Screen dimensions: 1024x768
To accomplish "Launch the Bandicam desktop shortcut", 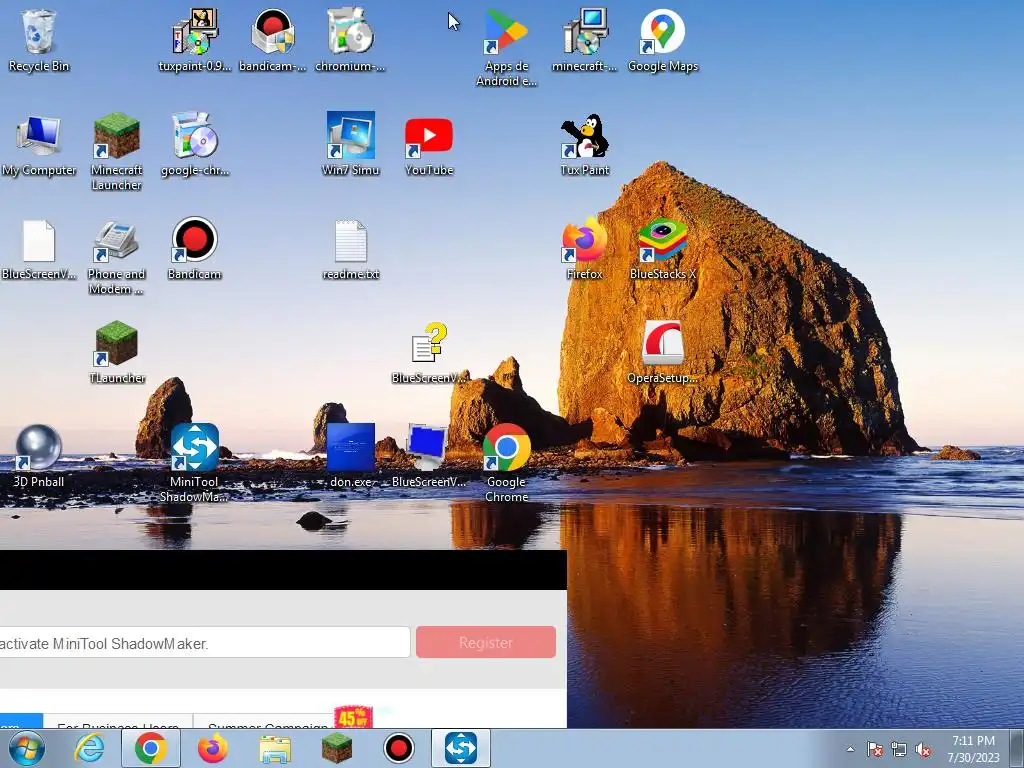I will pos(195,248).
